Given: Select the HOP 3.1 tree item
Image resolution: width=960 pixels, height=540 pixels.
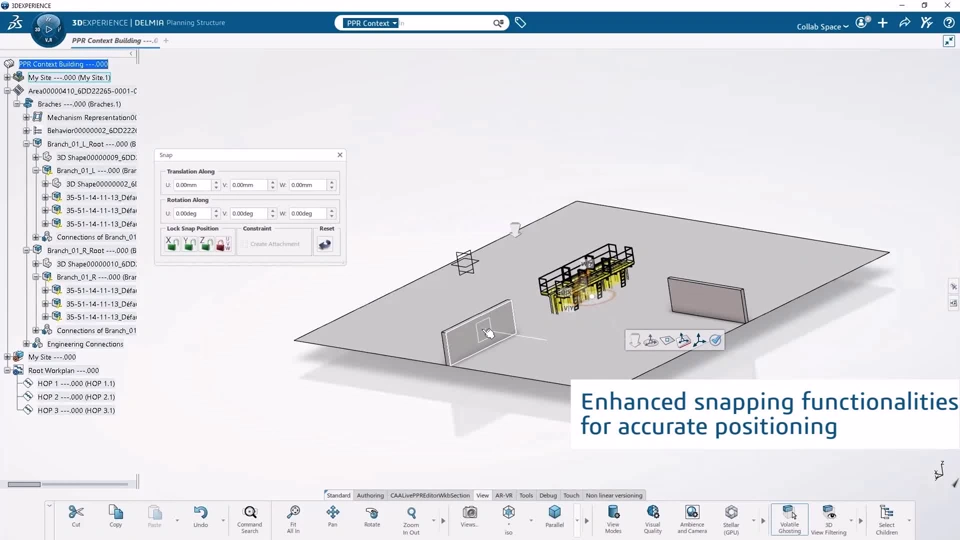Looking at the screenshot, I should click(76, 410).
